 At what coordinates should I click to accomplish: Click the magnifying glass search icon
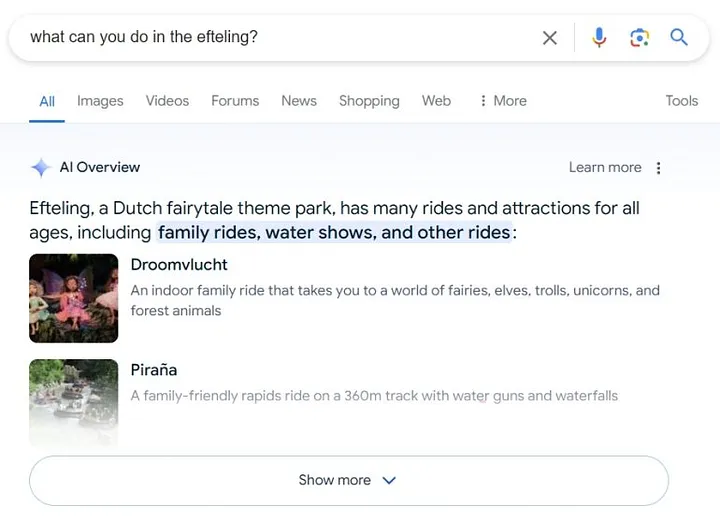pos(679,37)
